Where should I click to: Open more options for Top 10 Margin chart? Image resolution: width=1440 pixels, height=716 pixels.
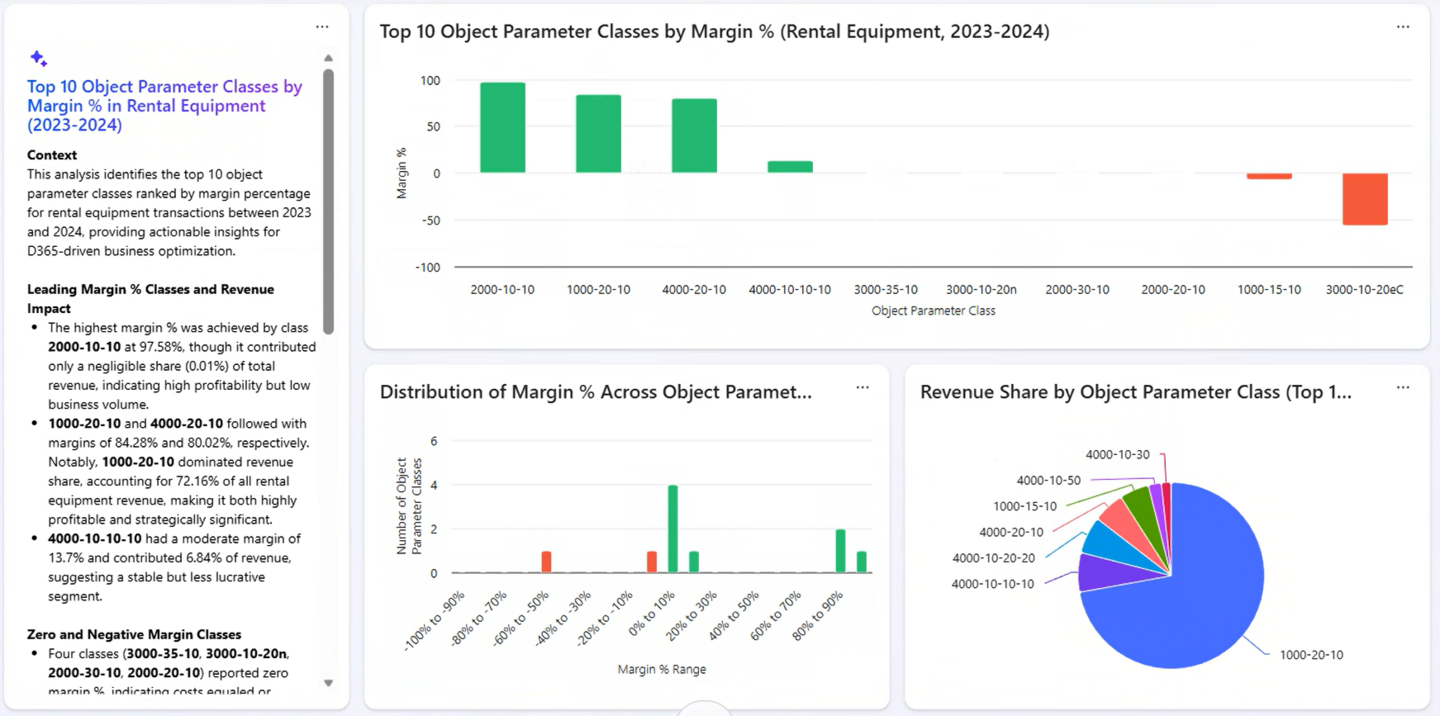[x=1403, y=27]
